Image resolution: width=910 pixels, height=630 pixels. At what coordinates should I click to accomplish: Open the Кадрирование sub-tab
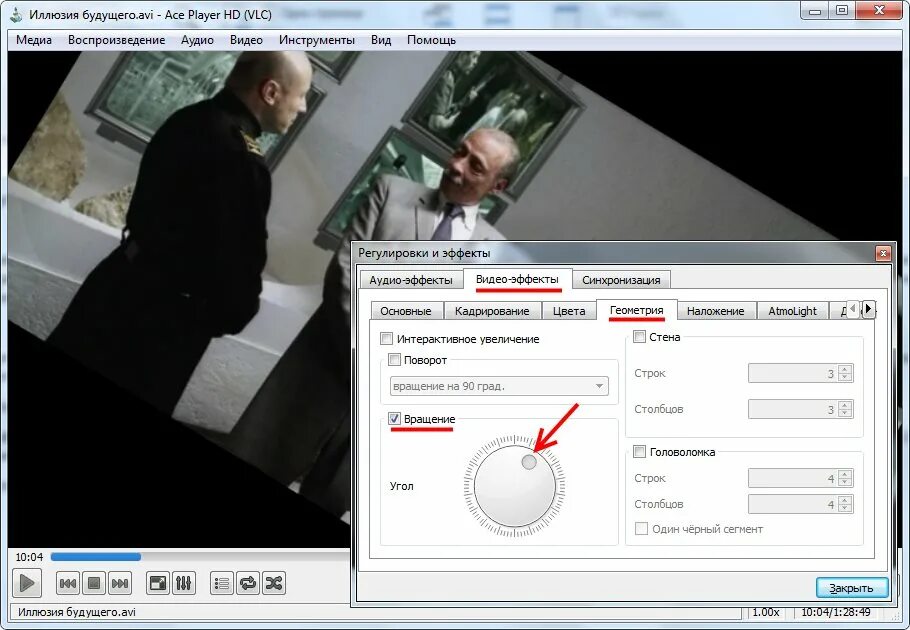(492, 311)
